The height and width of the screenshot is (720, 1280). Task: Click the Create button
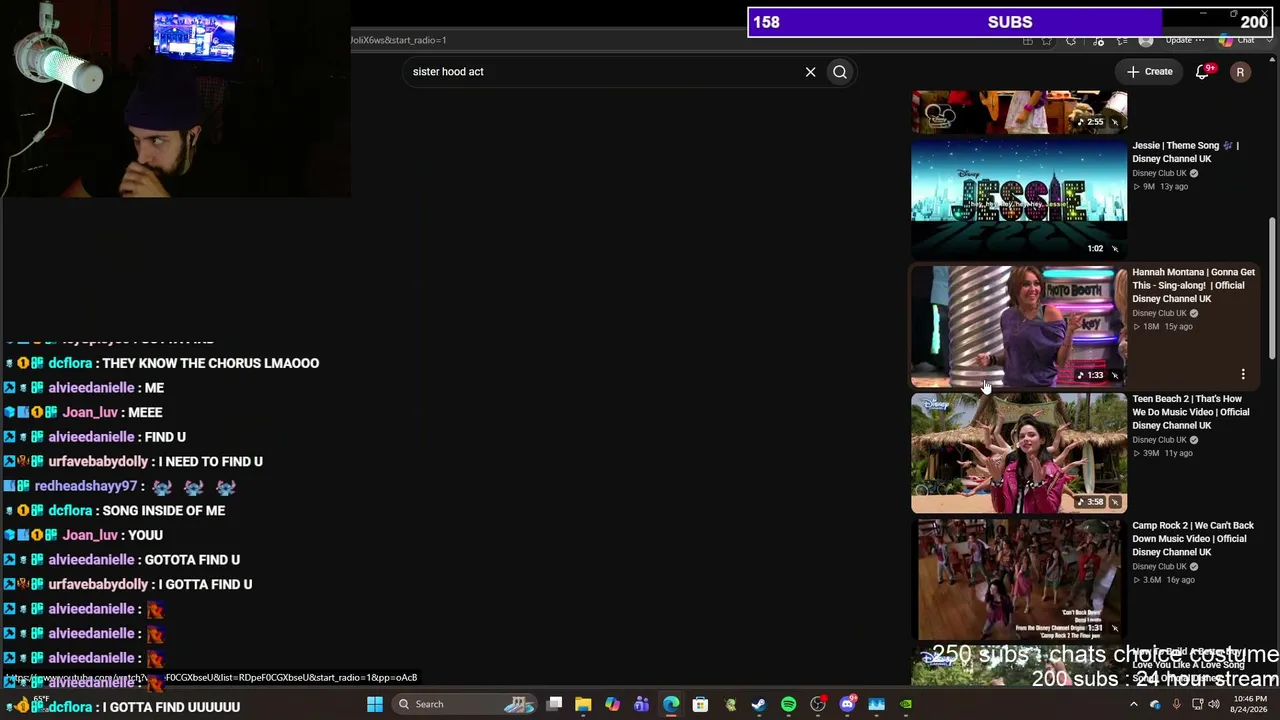point(1150,72)
